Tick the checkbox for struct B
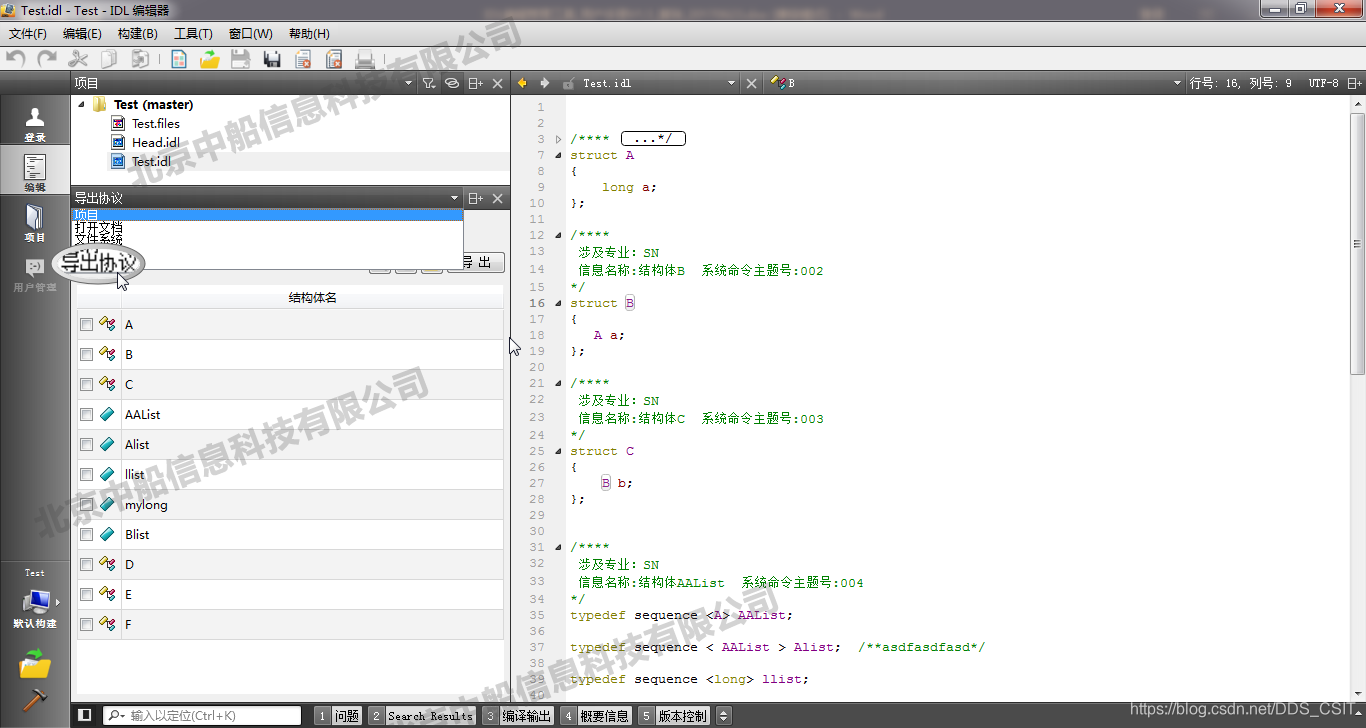This screenshot has width=1366, height=728. click(x=87, y=354)
